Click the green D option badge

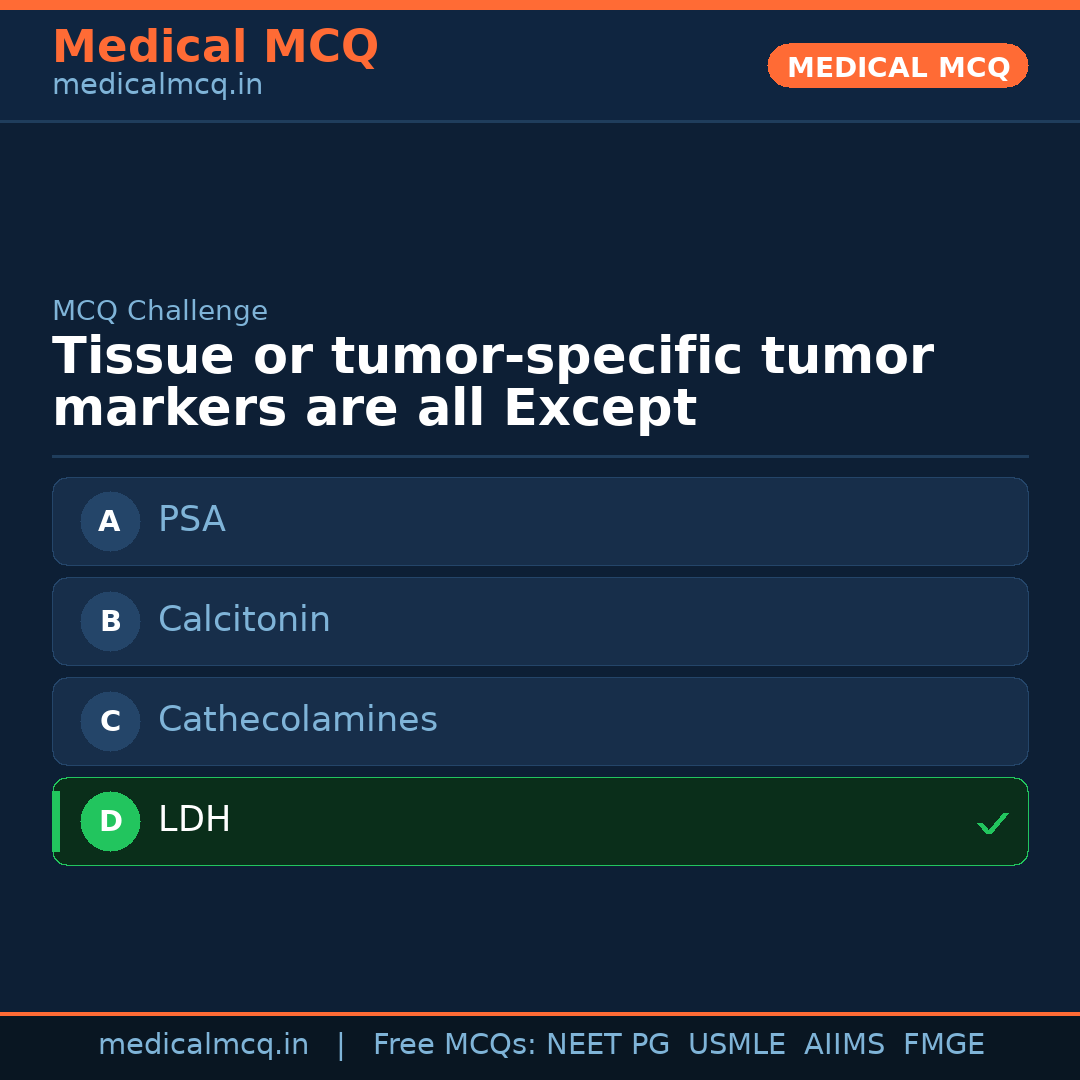(110, 821)
